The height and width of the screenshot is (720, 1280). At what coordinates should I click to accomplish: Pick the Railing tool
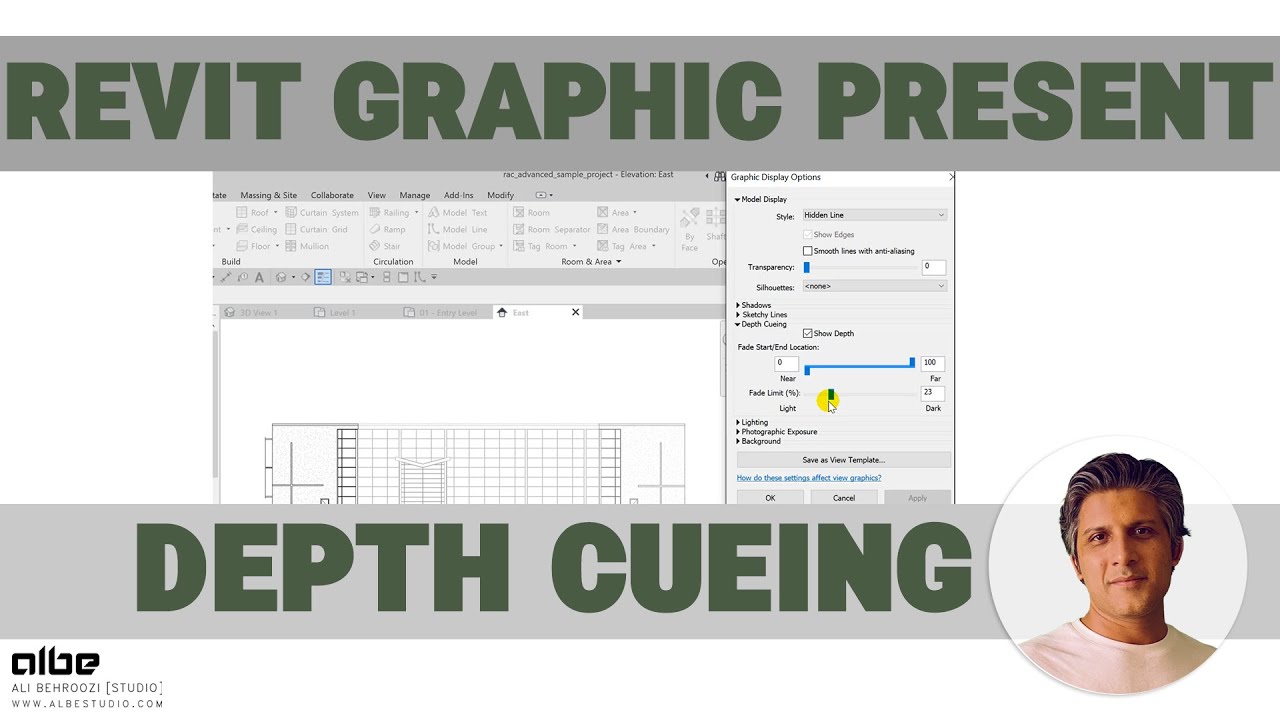[394, 212]
